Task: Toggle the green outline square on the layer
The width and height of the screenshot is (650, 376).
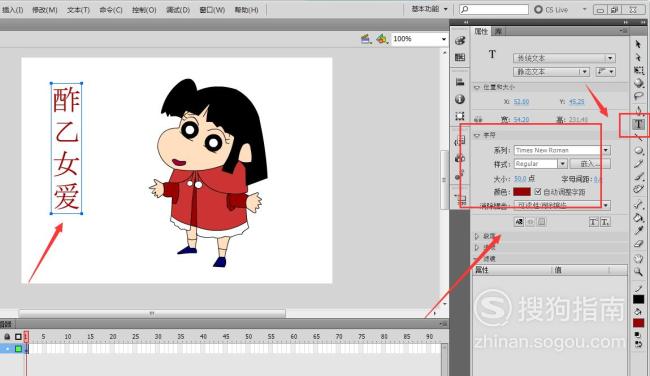Action: 18,349
